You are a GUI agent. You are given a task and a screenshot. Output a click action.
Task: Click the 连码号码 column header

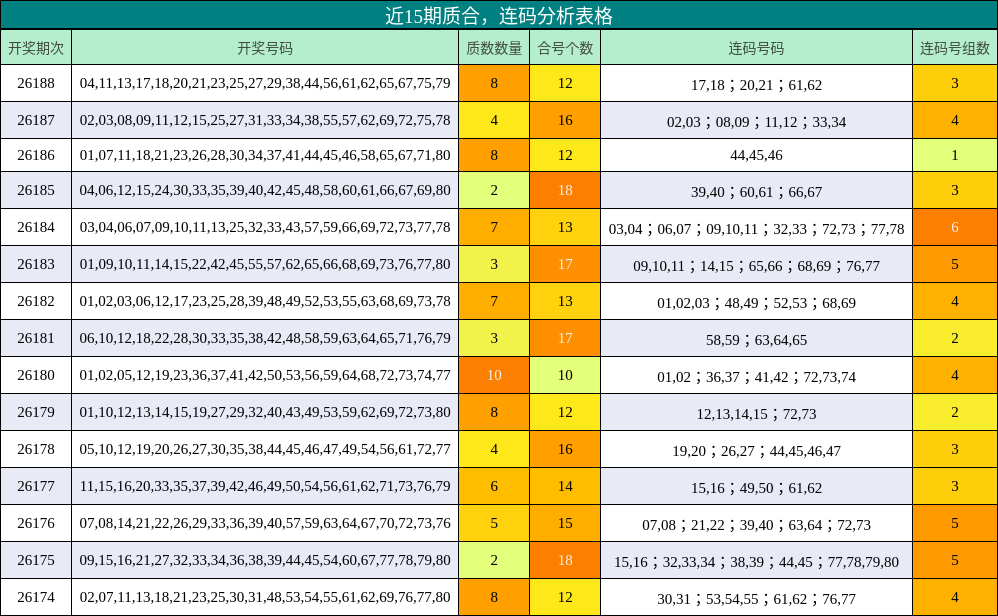pyautogui.click(x=756, y=48)
